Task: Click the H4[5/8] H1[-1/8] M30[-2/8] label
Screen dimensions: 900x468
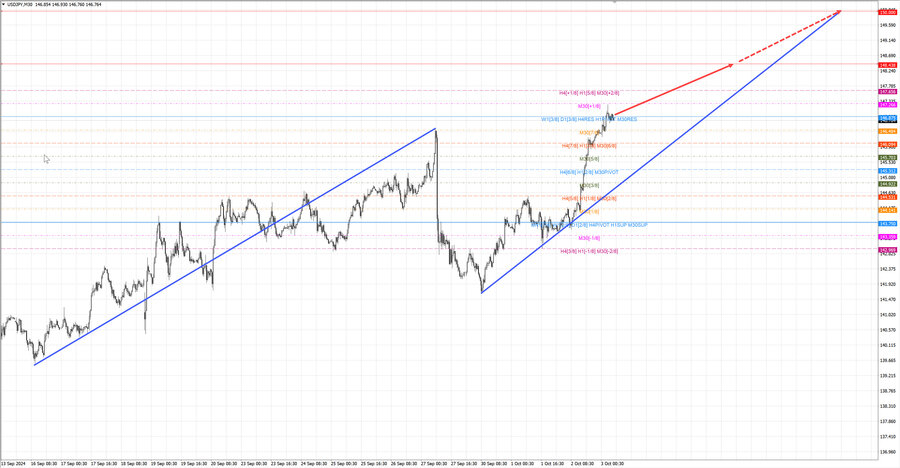Action: pos(589,252)
